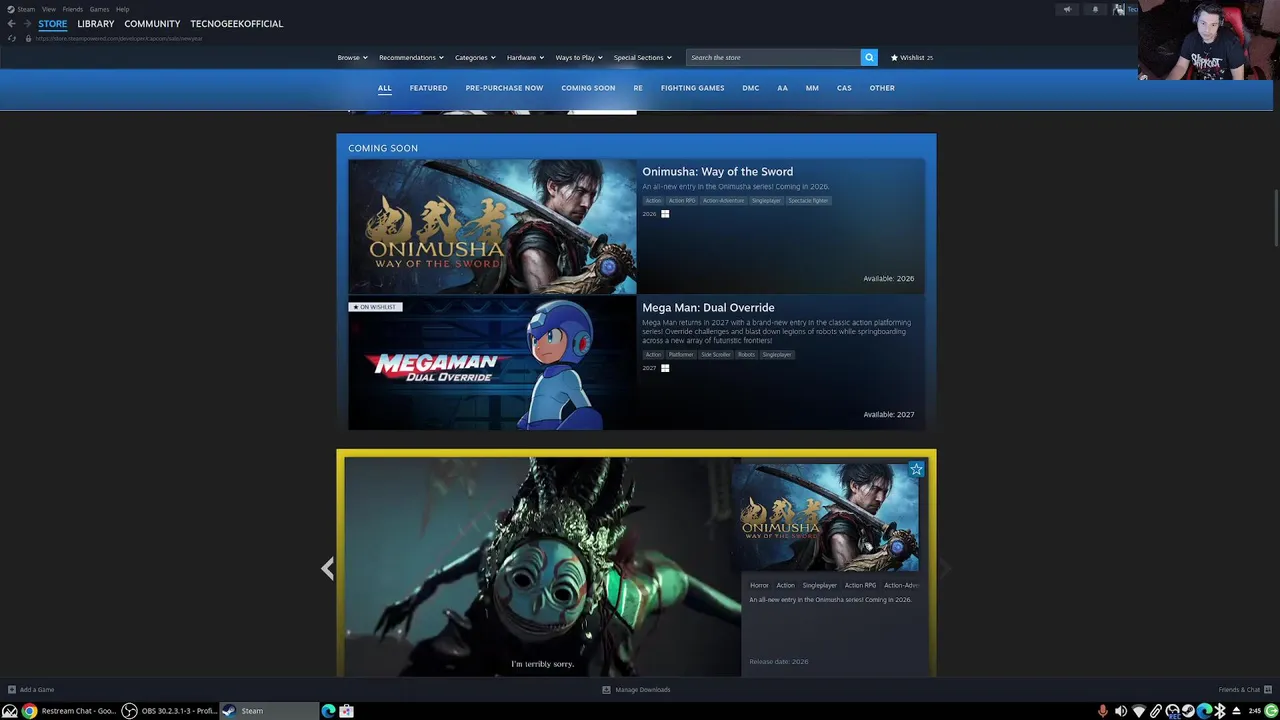Image resolution: width=1280 pixels, height=720 pixels.
Task: Open the Wishlist link
Action: tap(912, 57)
